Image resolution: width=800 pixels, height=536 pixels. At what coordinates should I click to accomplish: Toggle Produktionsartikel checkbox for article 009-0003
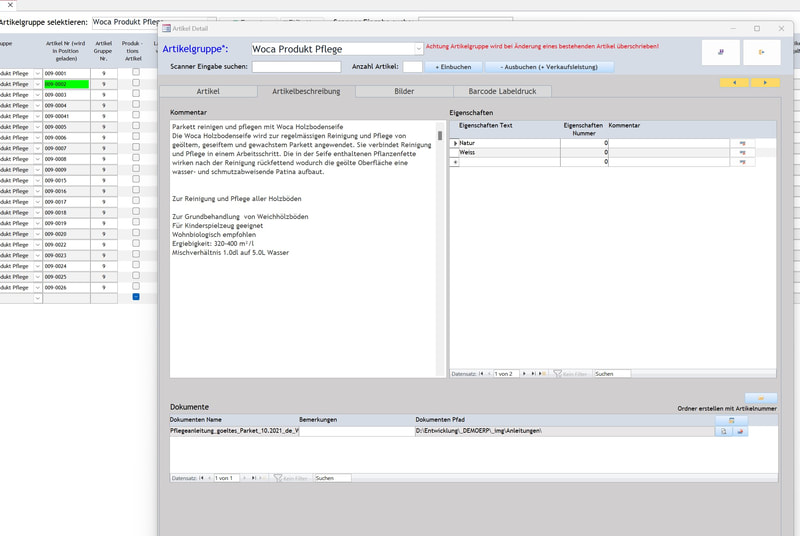tap(136, 94)
